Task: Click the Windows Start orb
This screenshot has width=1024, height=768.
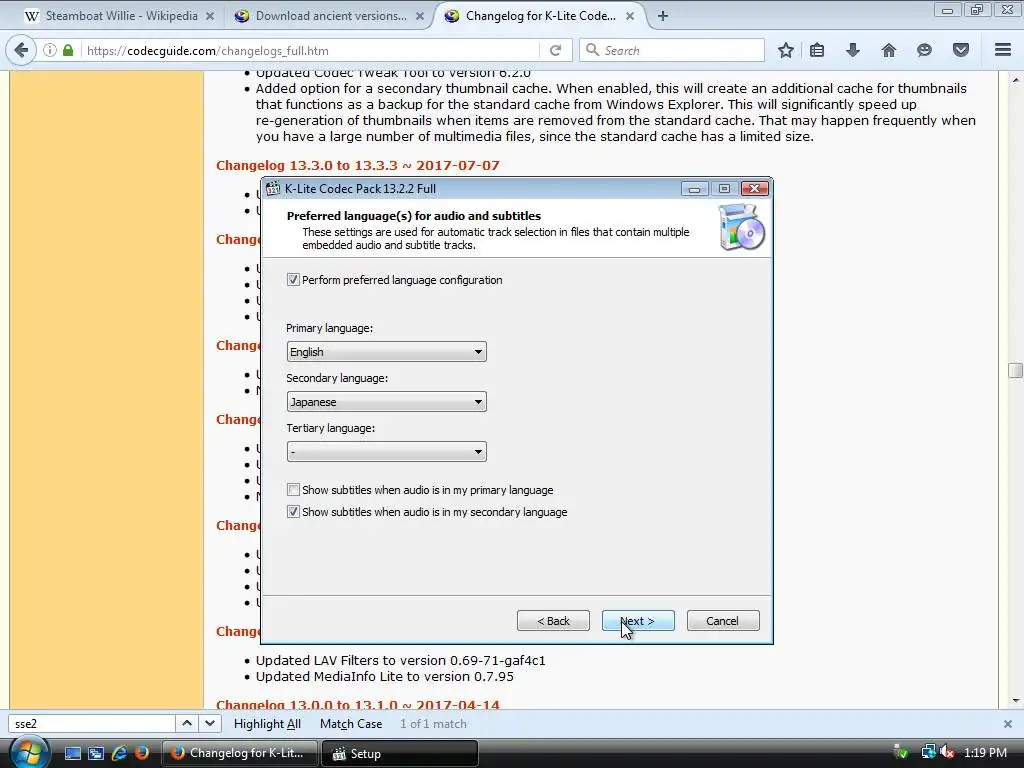Action: pos(29,752)
